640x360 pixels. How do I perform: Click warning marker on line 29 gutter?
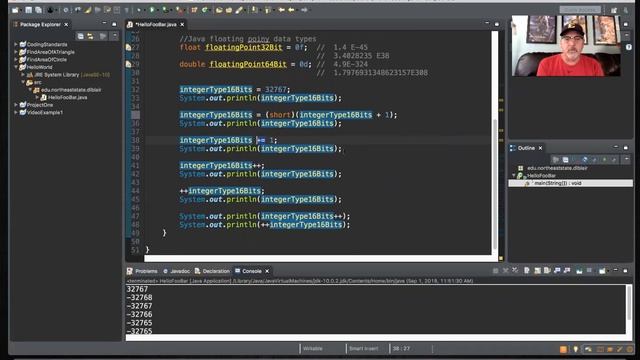(128, 64)
